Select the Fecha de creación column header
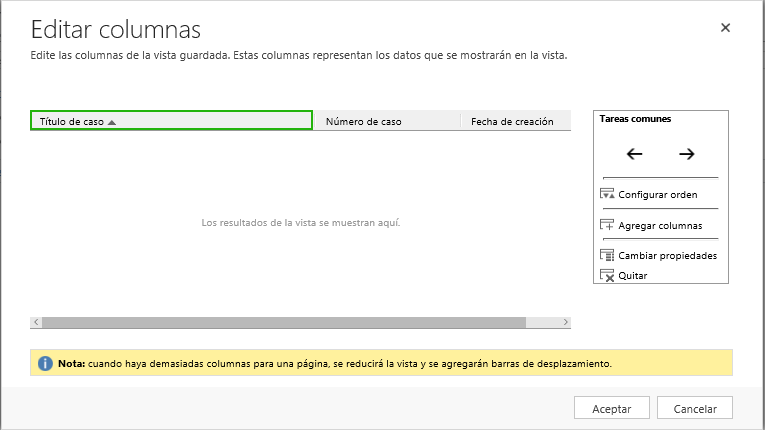The image size is (765, 430). 512,121
